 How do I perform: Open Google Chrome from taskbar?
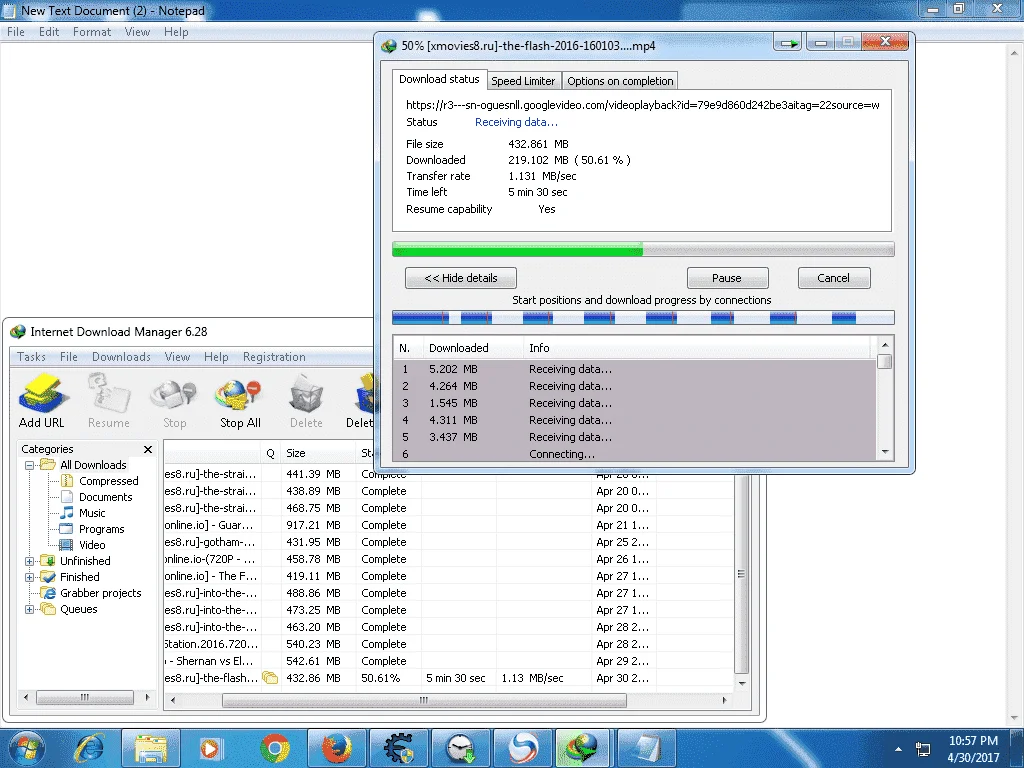(x=275, y=748)
